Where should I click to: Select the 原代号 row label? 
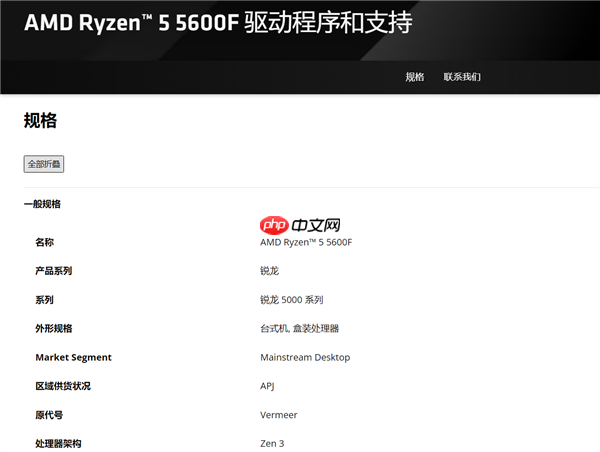pos(49,415)
